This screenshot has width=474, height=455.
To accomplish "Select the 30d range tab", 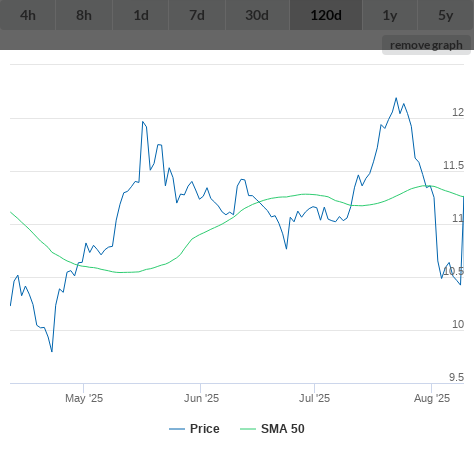I will click(257, 15).
